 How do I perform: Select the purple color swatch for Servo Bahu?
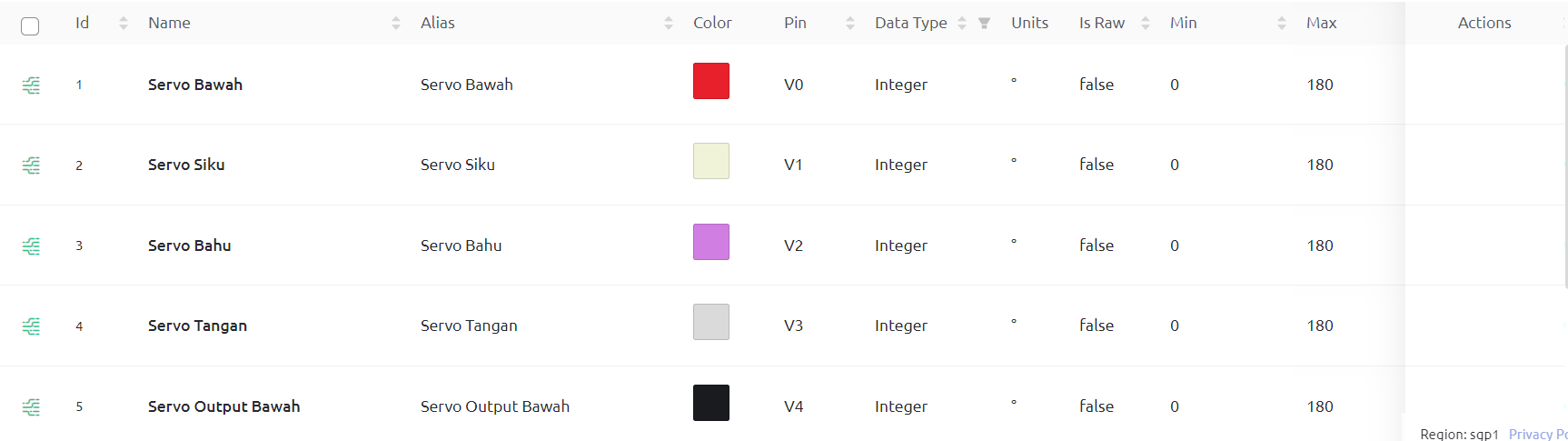click(711, 242)
